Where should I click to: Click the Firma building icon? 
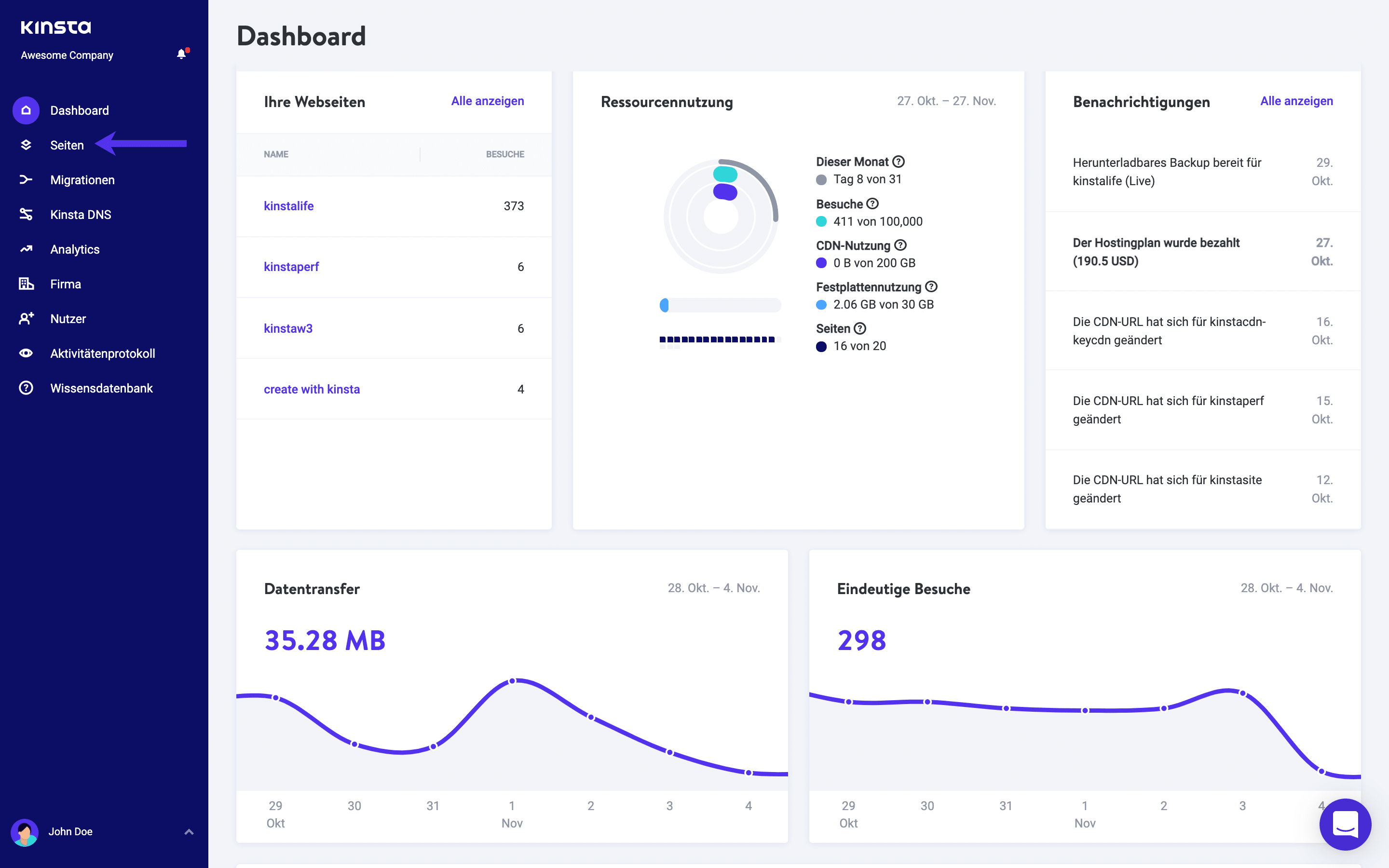click(26, 284)
